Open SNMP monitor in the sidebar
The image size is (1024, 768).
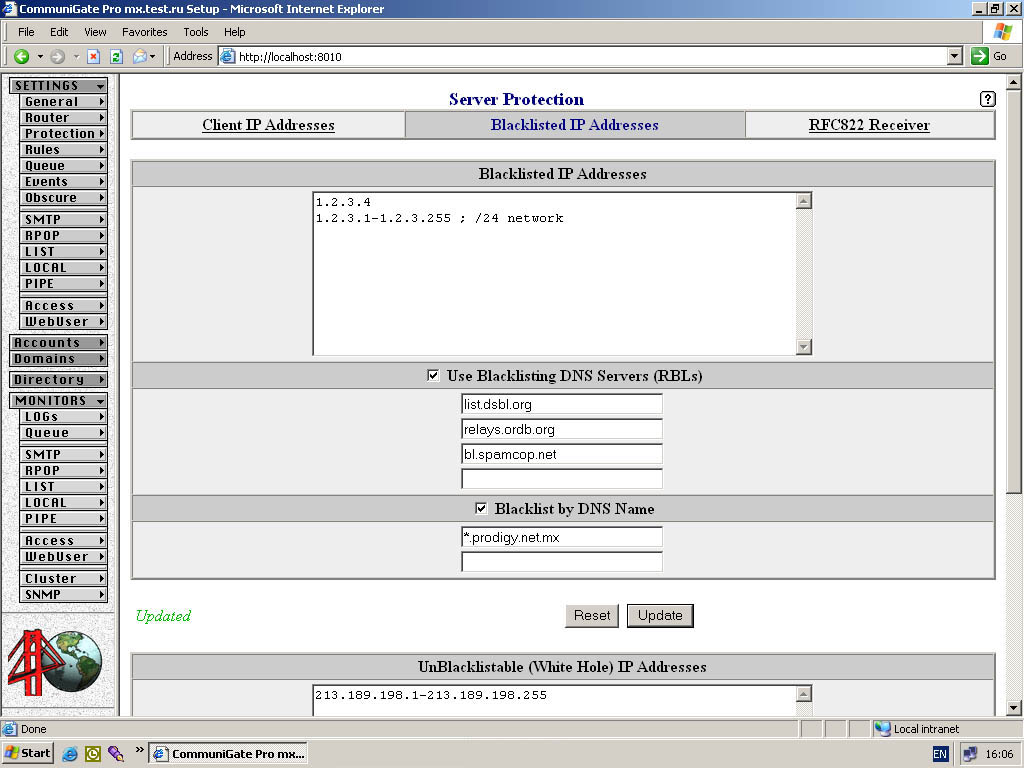point(64,595)
